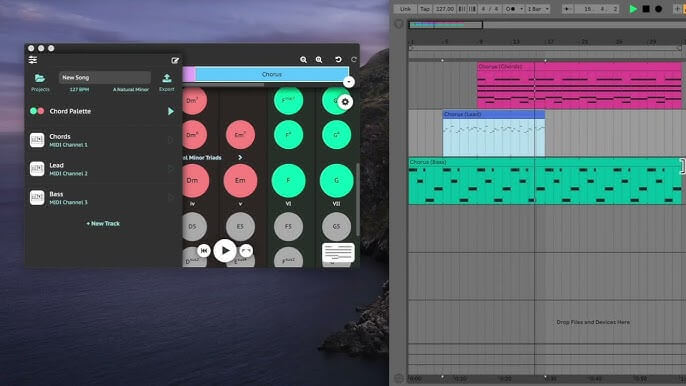Play the grey F5 power chord

click(x=288, y=227)
